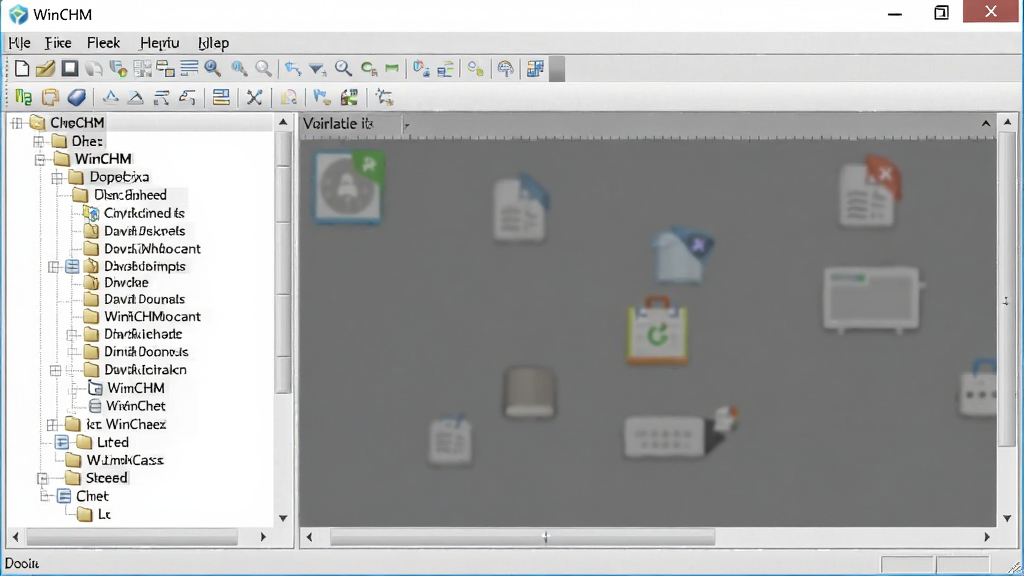The image size is (1024, 576).
Task: Click the gray magnifier zoom icon
Action: point(263,69)
